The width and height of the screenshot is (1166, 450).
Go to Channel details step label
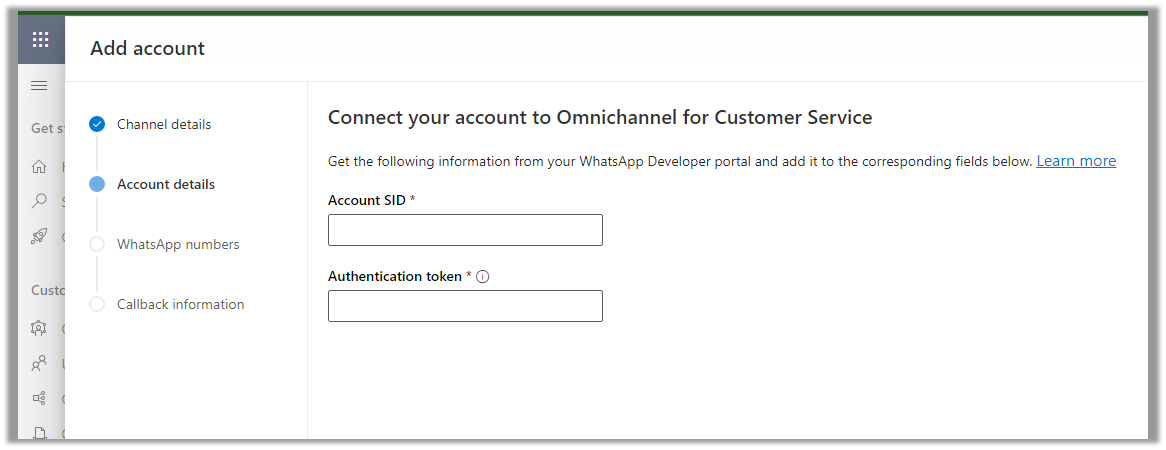click(x=164, y=124)
